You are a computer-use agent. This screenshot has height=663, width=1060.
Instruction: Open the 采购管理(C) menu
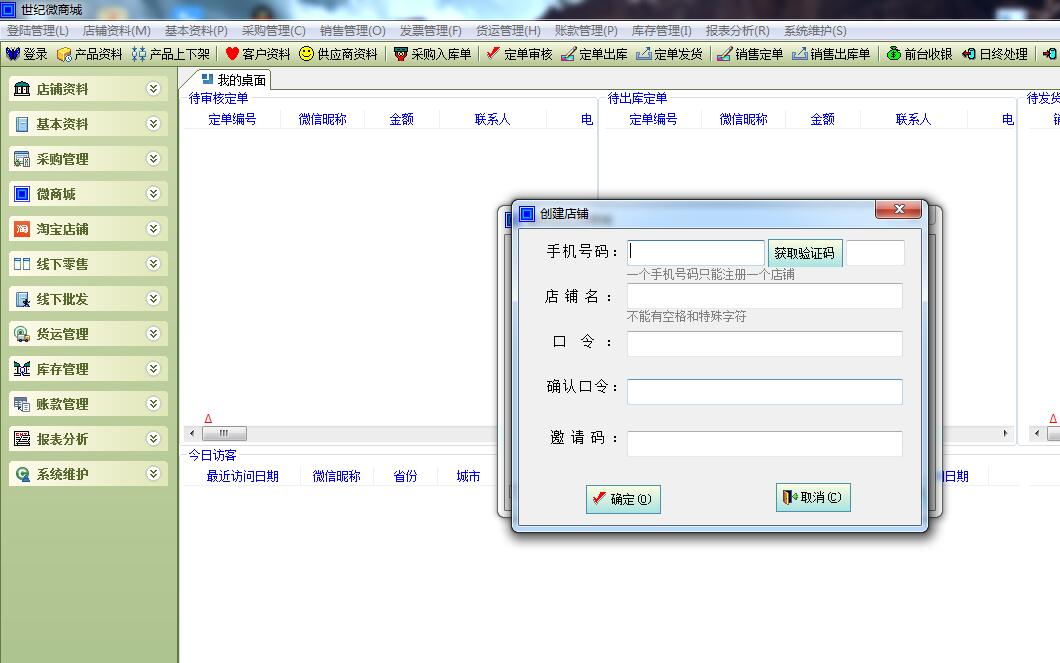[x=274, y=30]
